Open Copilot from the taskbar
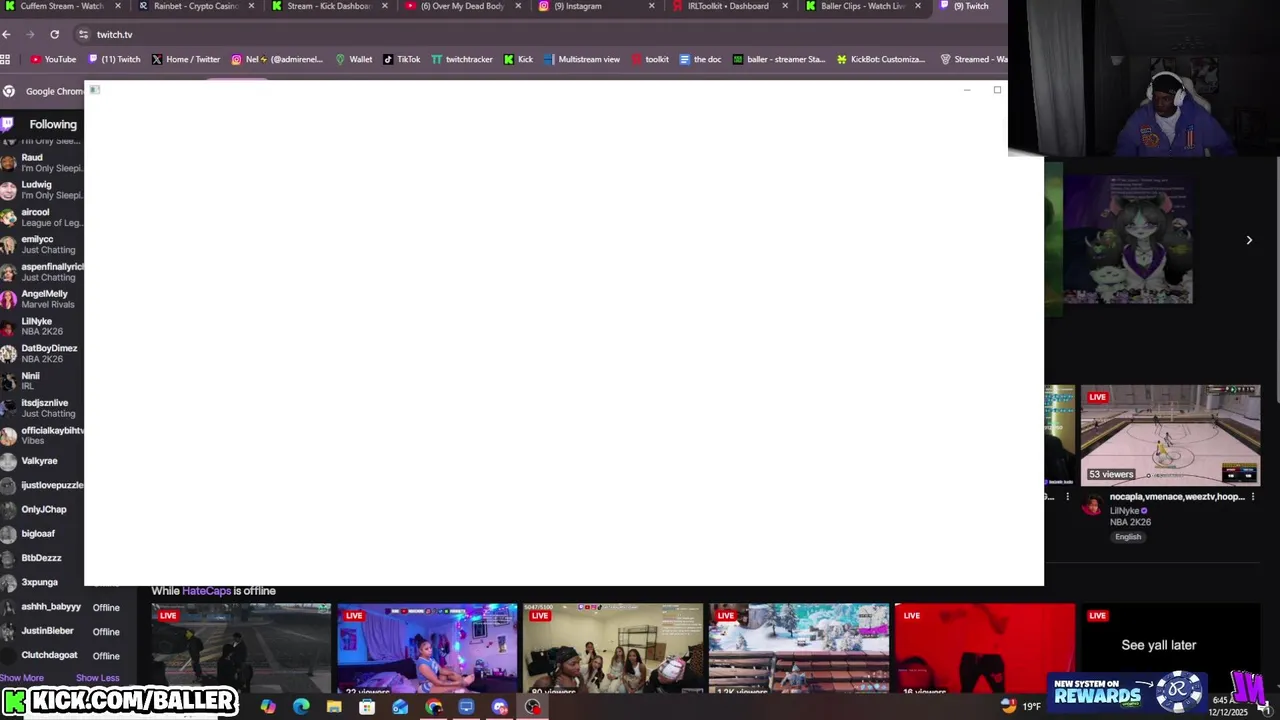Viewport: 1280px width, 720px height. coord(268,707)
